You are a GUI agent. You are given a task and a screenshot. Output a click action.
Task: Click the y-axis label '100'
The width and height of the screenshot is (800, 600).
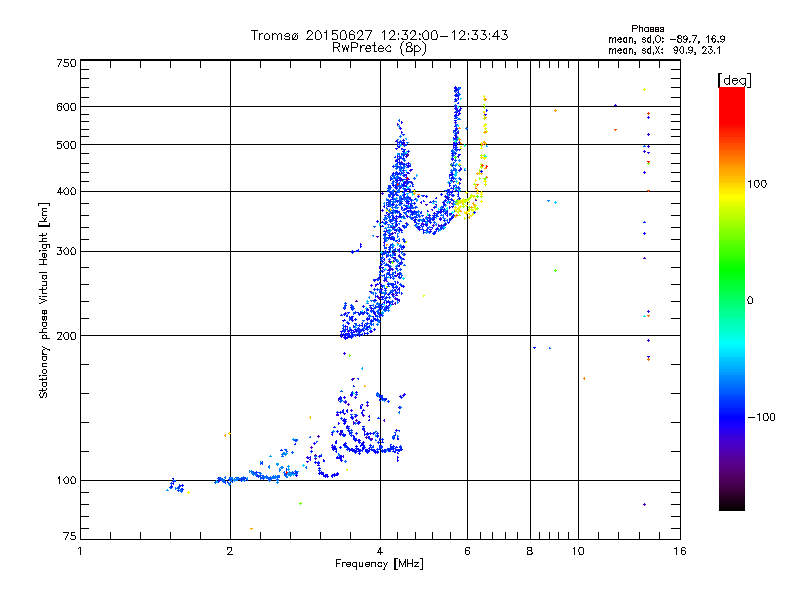66,481
